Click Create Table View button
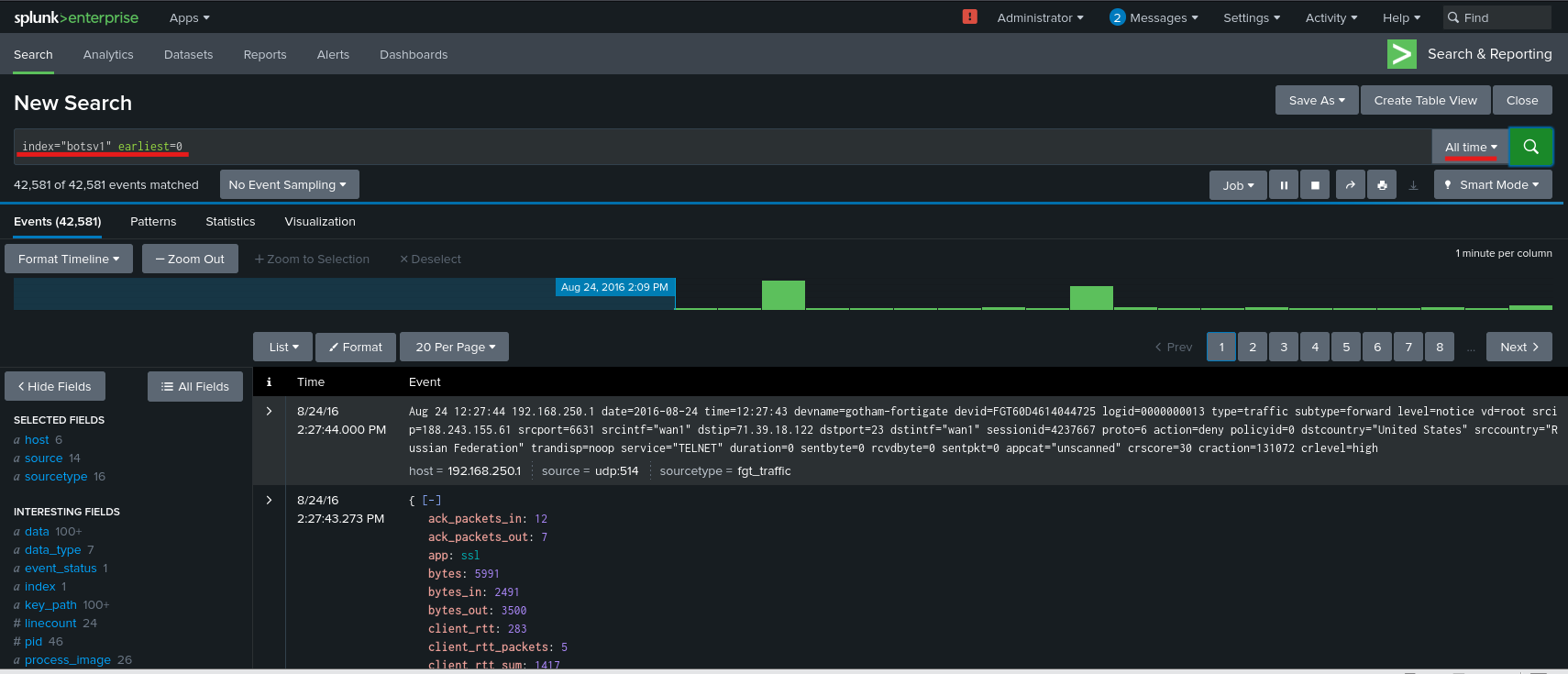This screenshot has height=674, width=1568. coord(1425,100)
